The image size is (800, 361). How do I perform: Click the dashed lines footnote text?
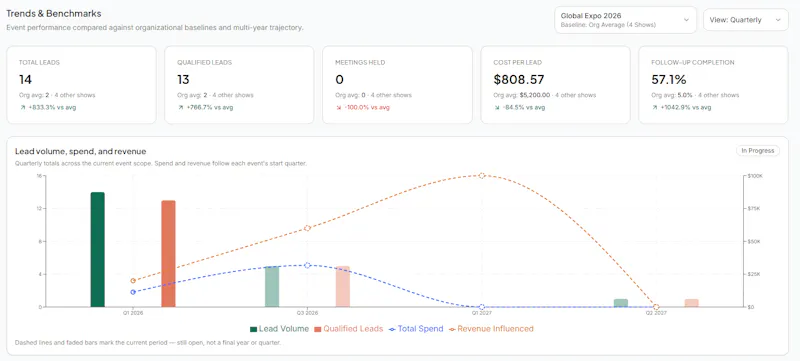(148, 343)
